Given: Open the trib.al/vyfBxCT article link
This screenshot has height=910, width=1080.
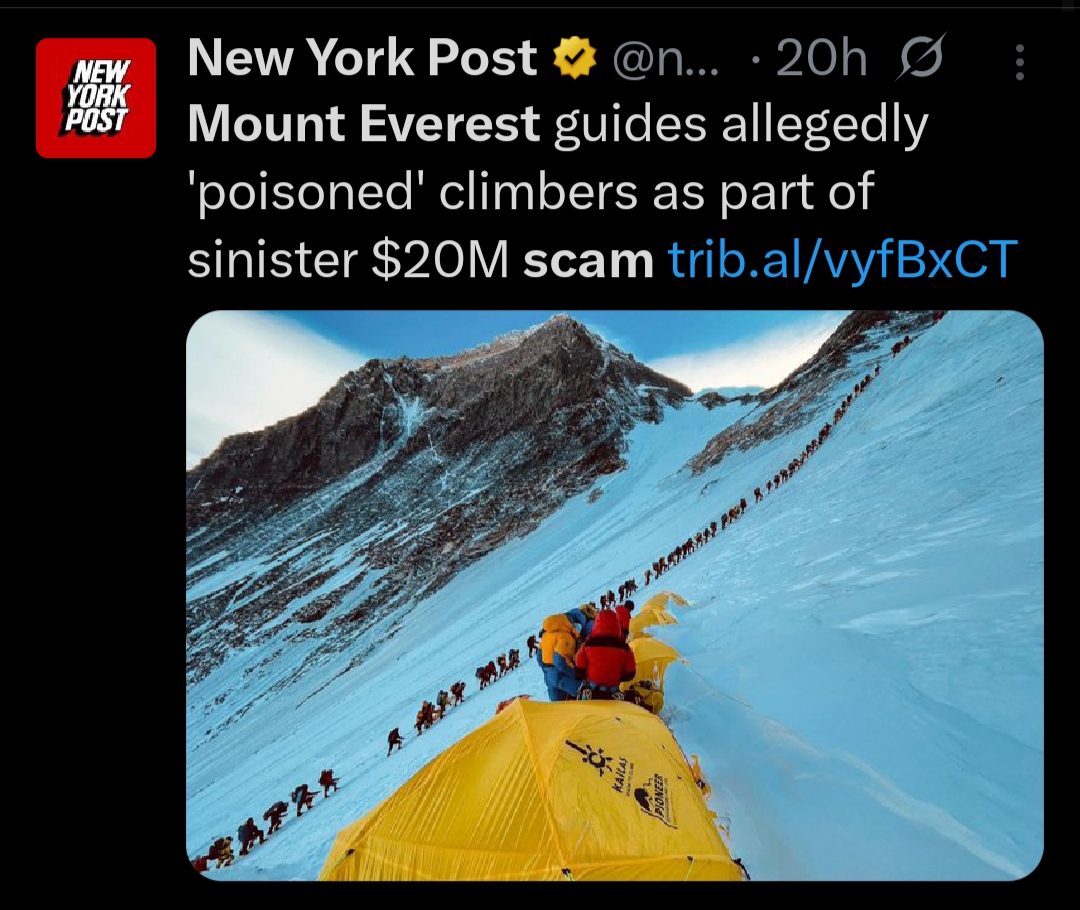Looking at the screenshot, I should point(843,260).
